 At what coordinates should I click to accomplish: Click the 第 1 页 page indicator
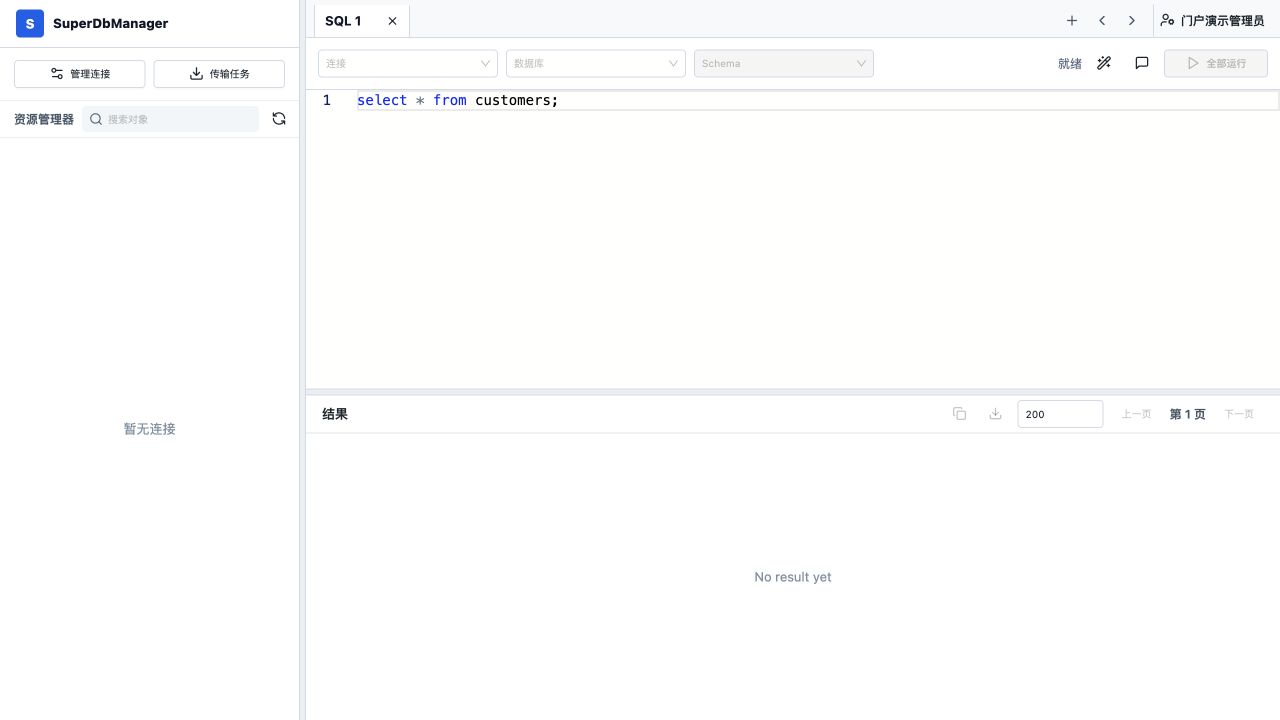[x=1188, y=414]
